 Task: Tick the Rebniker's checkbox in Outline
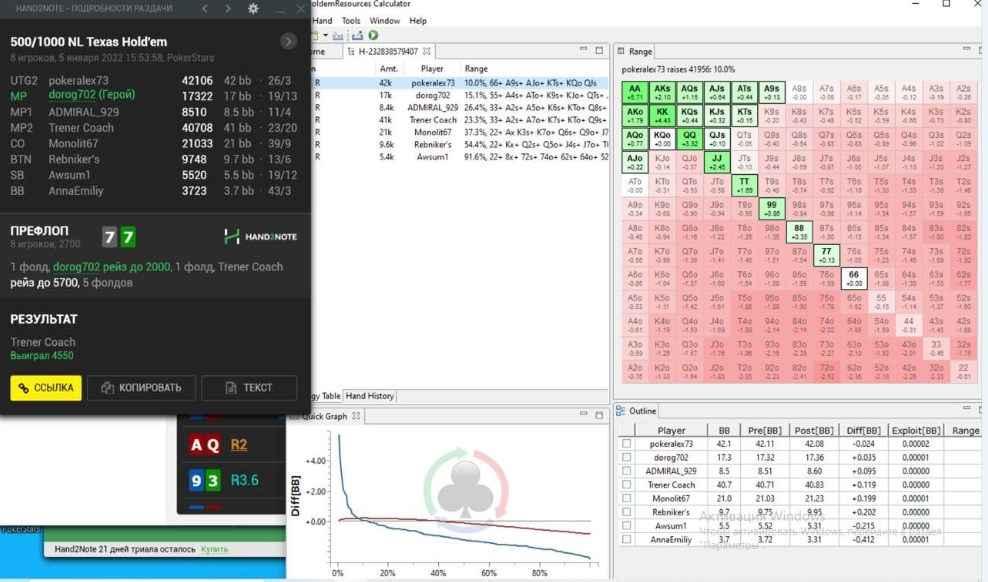tap(626, 512)
